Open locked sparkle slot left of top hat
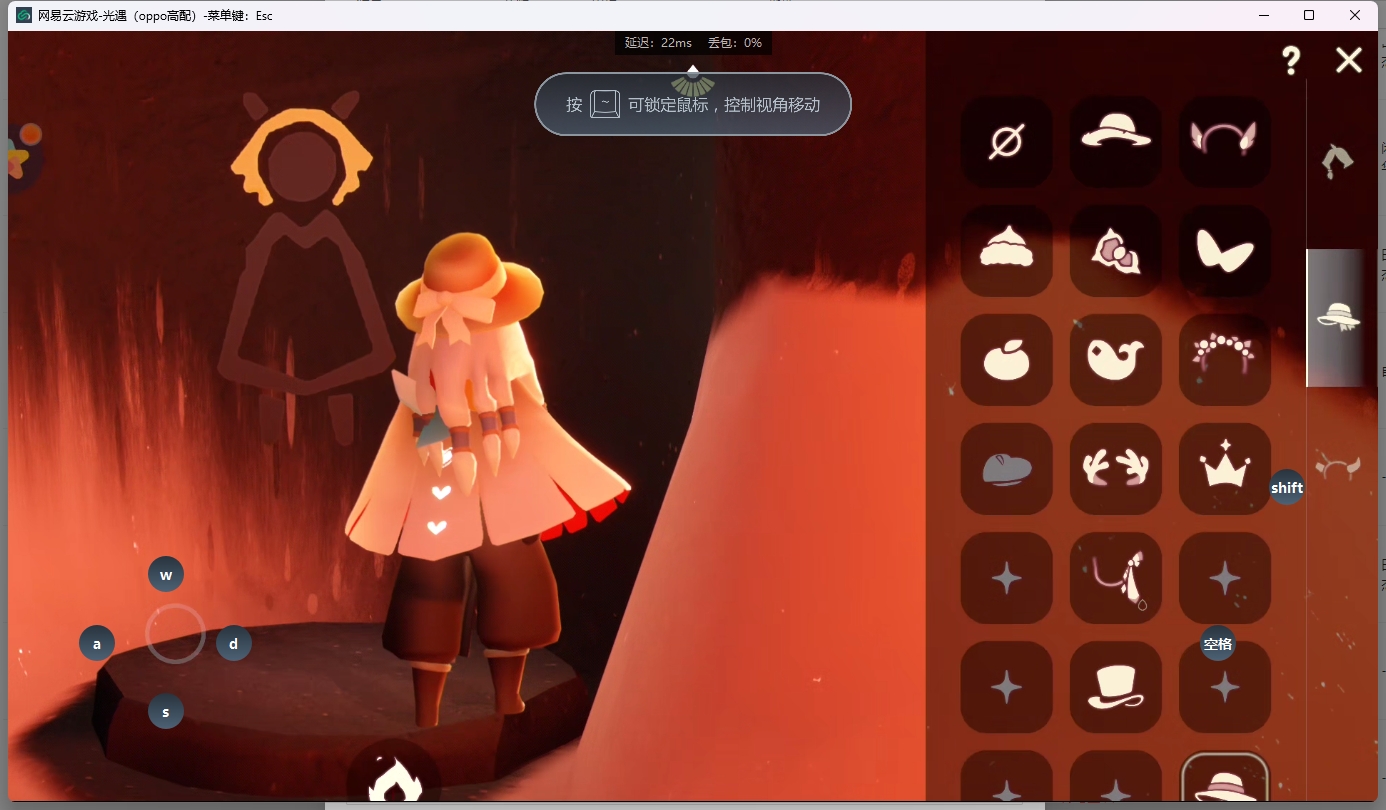 (1006, 687)
